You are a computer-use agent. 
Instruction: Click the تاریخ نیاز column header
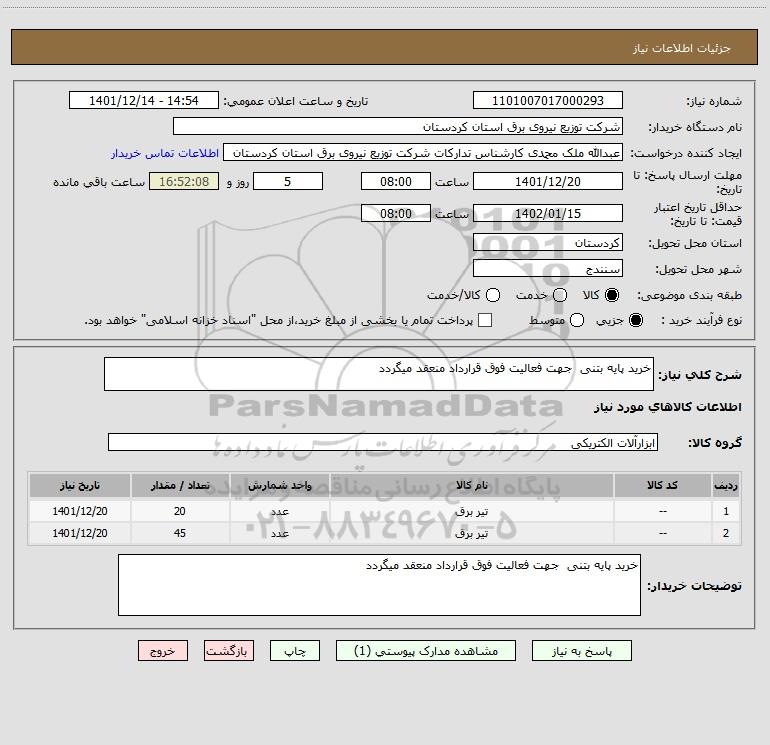[x=80, y=486]
